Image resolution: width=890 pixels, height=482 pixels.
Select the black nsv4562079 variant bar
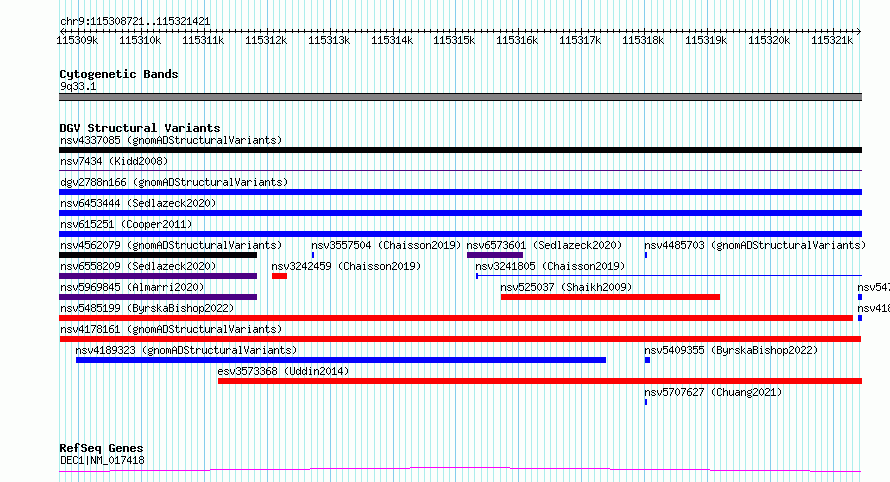[158, 255]
